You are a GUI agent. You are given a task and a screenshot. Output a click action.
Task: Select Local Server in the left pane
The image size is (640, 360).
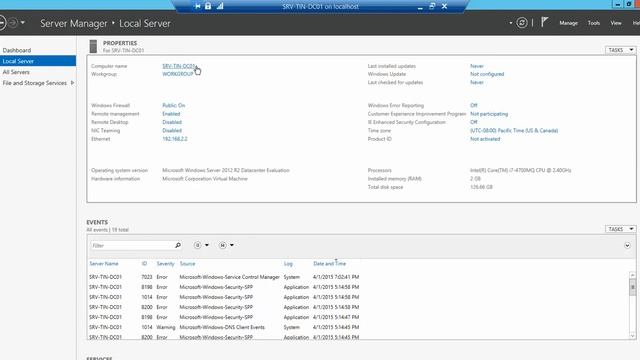pyautogui.click(x=38, y=61)
